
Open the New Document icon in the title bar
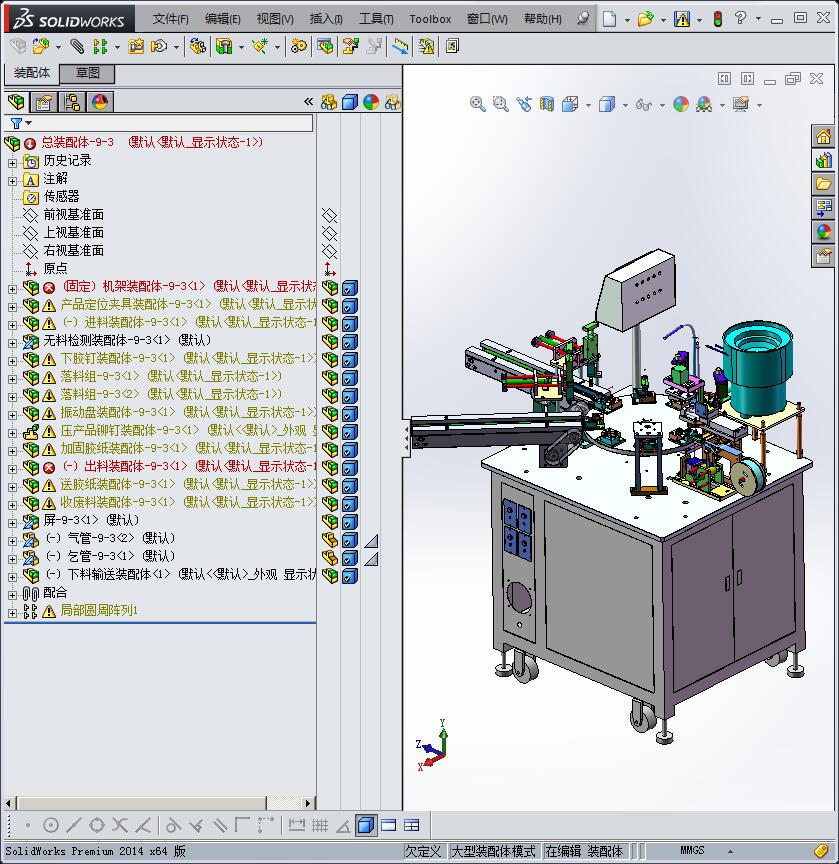(609, 19)
